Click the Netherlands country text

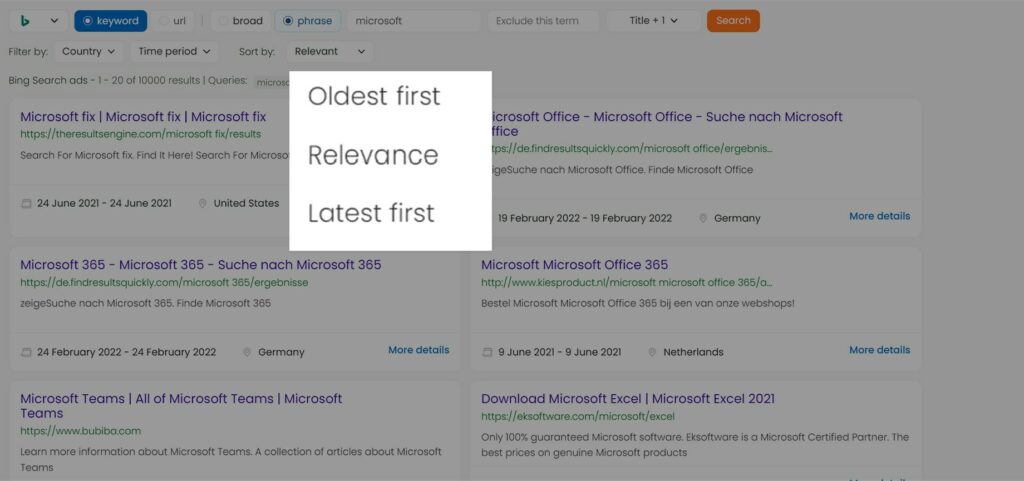694,352
